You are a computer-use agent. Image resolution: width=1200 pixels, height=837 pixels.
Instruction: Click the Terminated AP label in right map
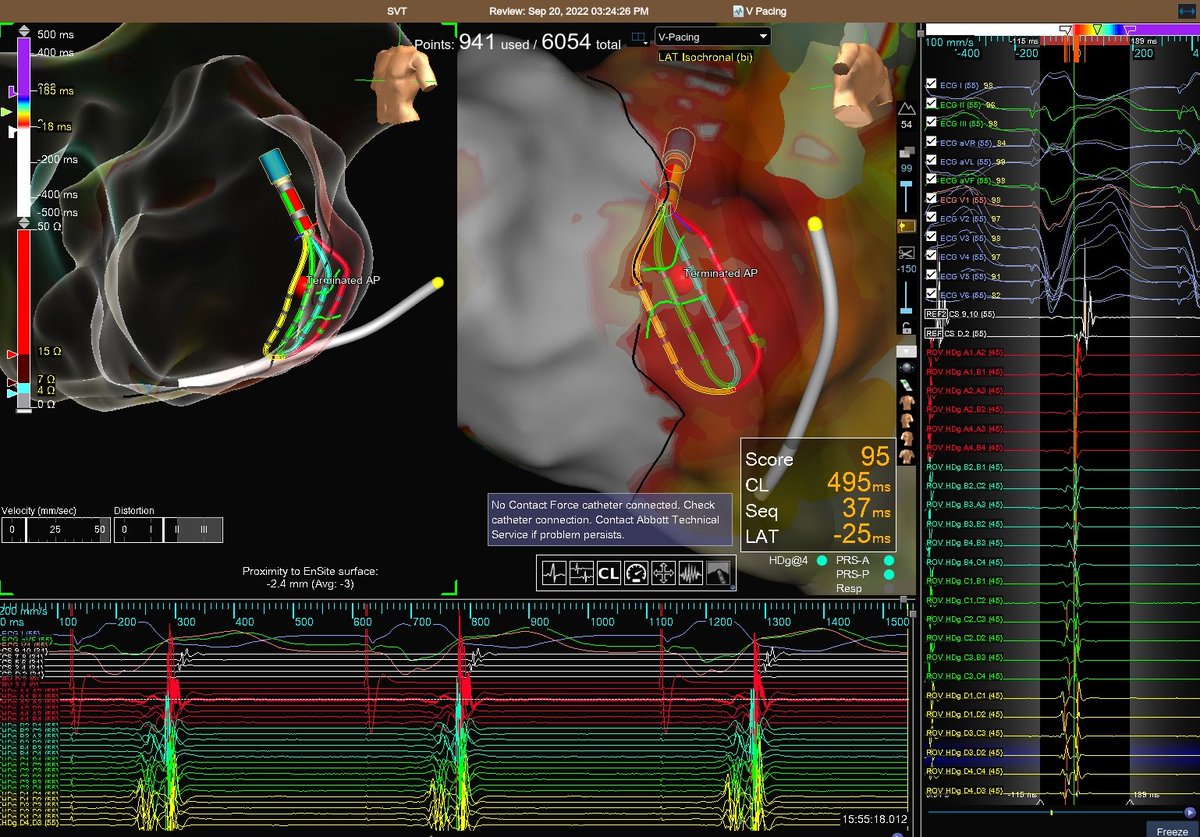point(721,272)
